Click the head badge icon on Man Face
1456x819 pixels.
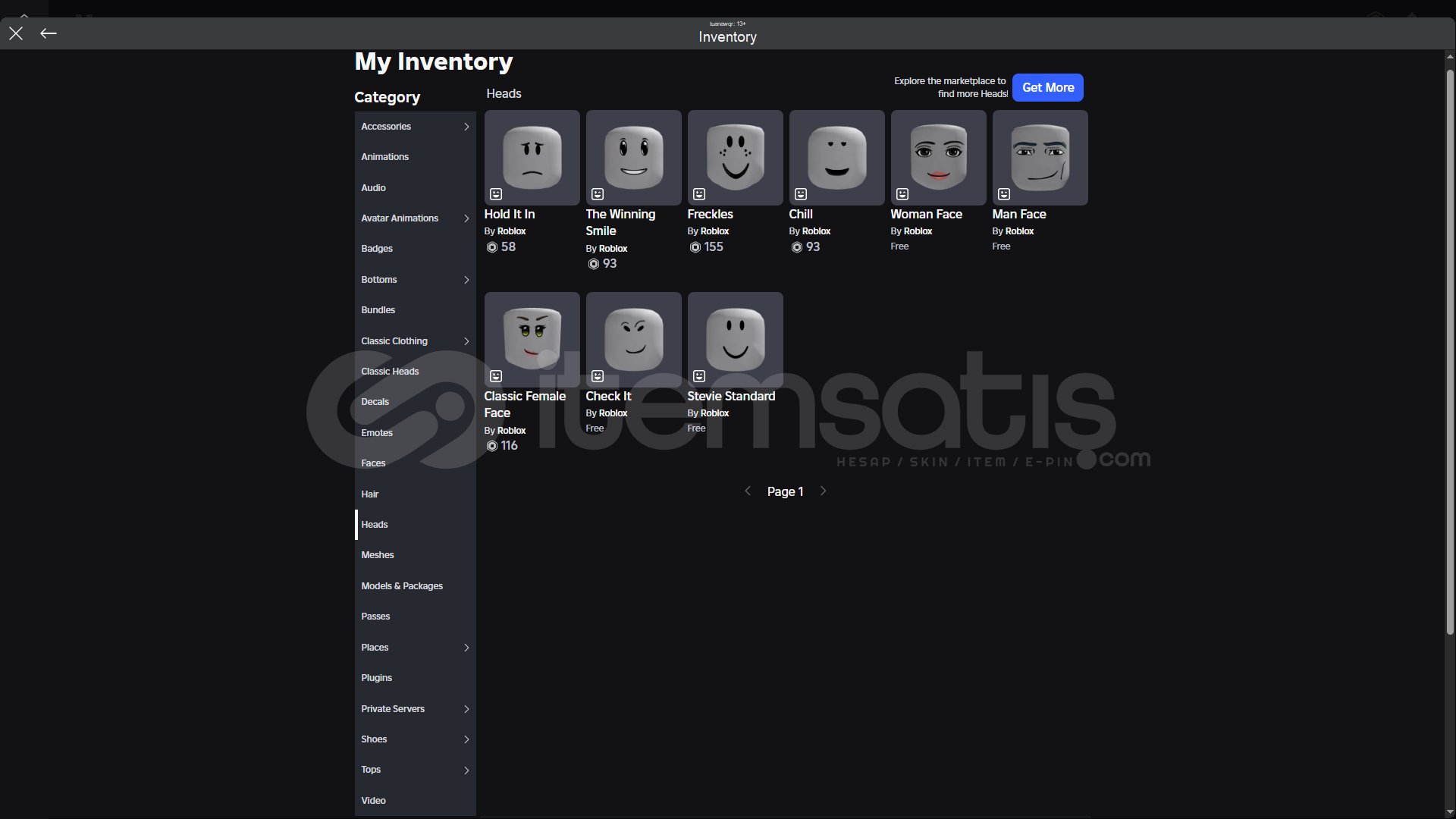[x=1004, y=194]
